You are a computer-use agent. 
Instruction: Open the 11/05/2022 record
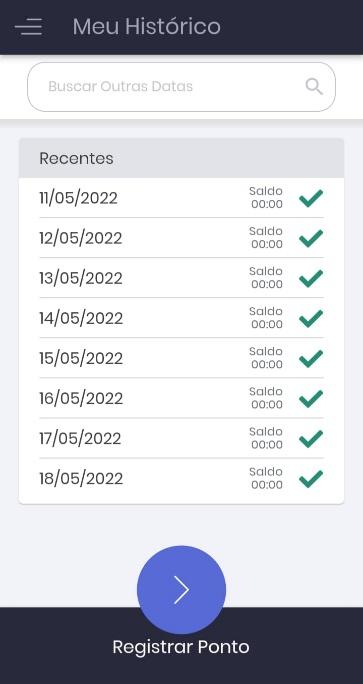tap(182, 198)
